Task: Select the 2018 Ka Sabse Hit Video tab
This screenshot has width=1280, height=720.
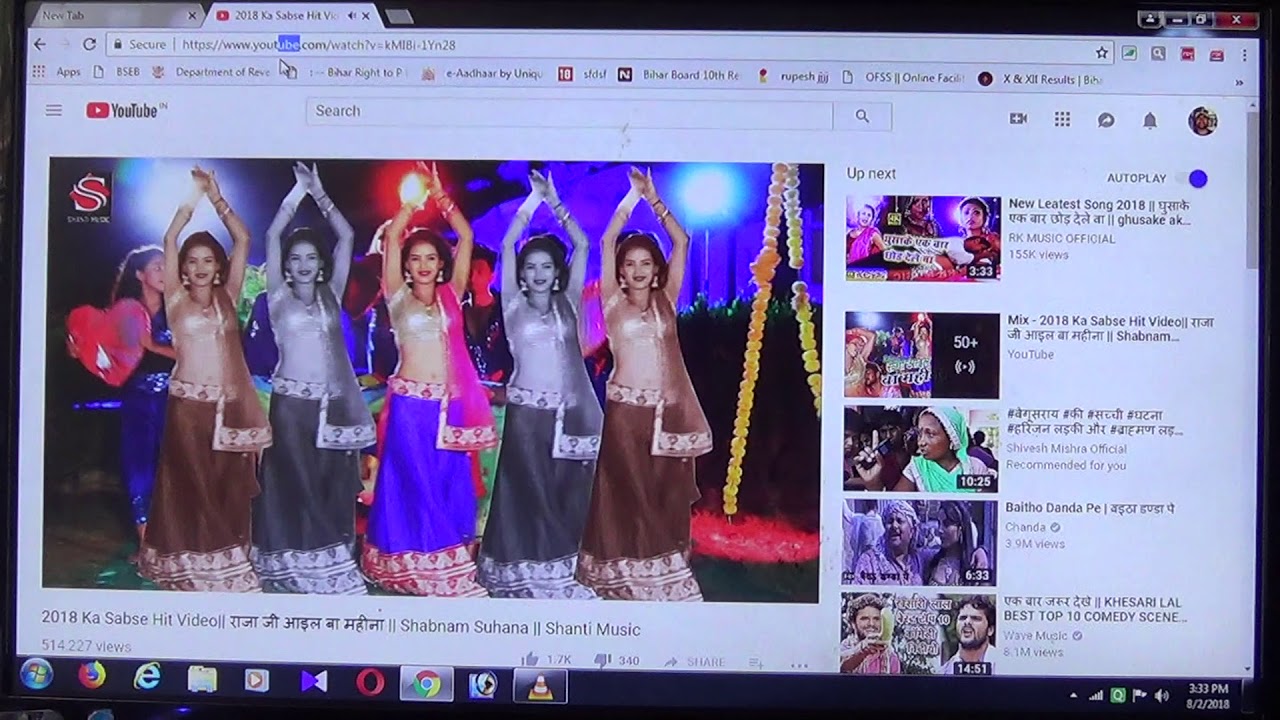Action: point(292,16)
